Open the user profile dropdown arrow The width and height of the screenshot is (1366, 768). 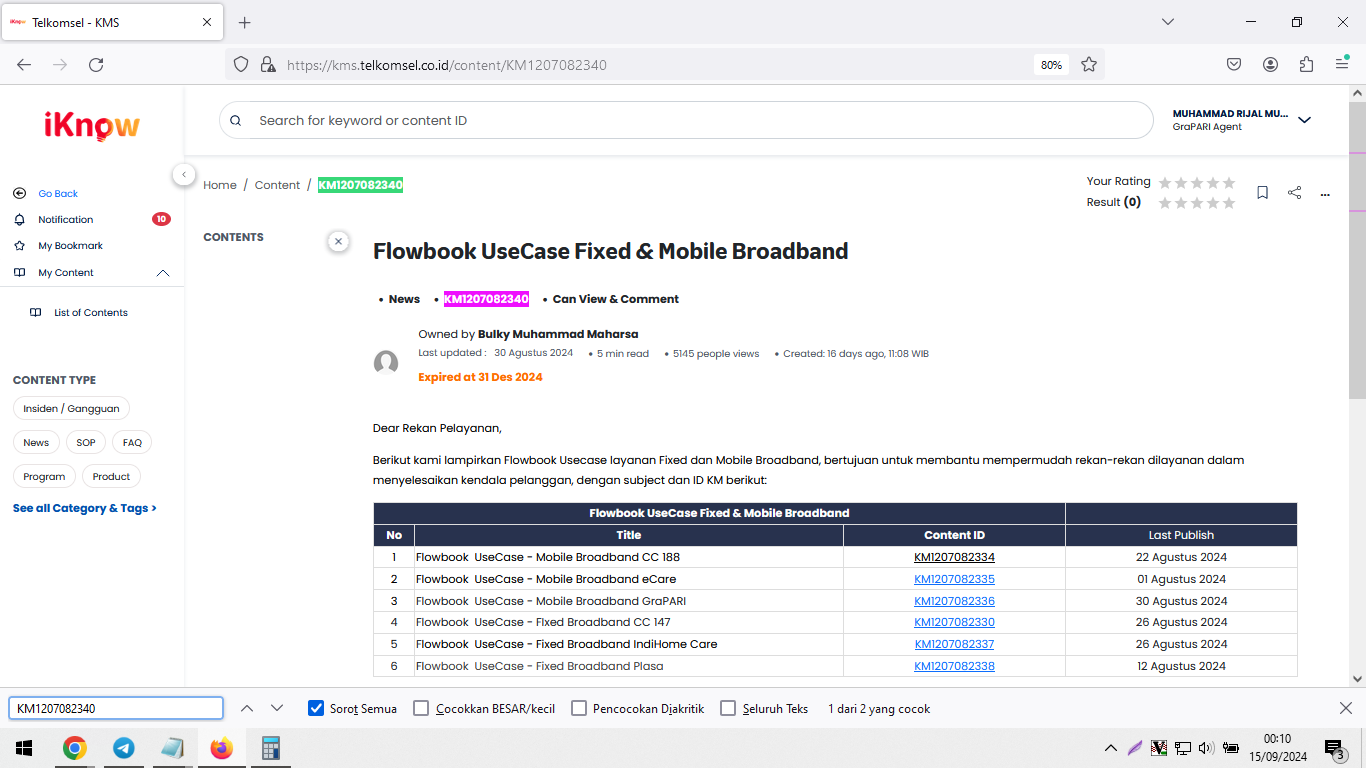pyautogui.click(x=1304, y=120)
